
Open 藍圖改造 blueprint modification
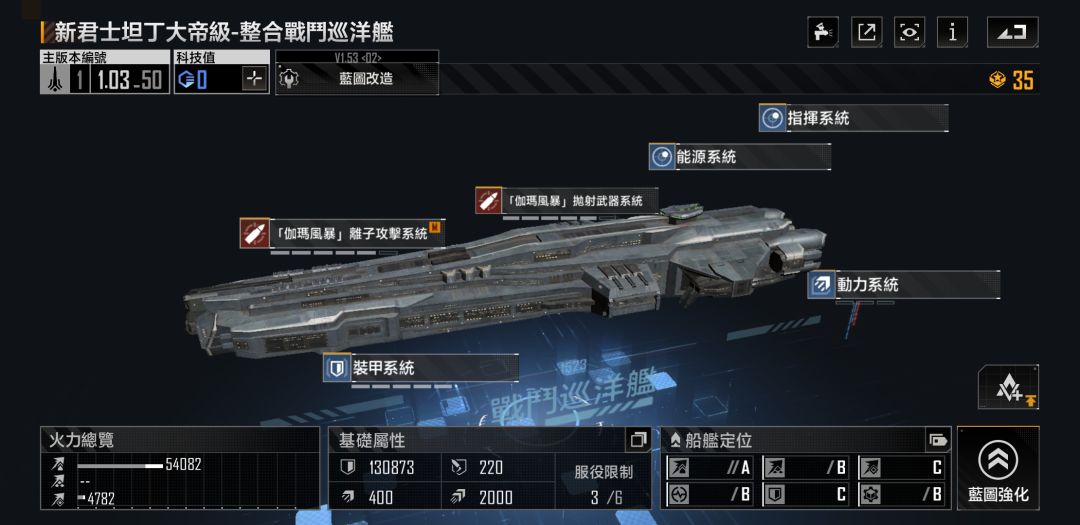[357, 79]
